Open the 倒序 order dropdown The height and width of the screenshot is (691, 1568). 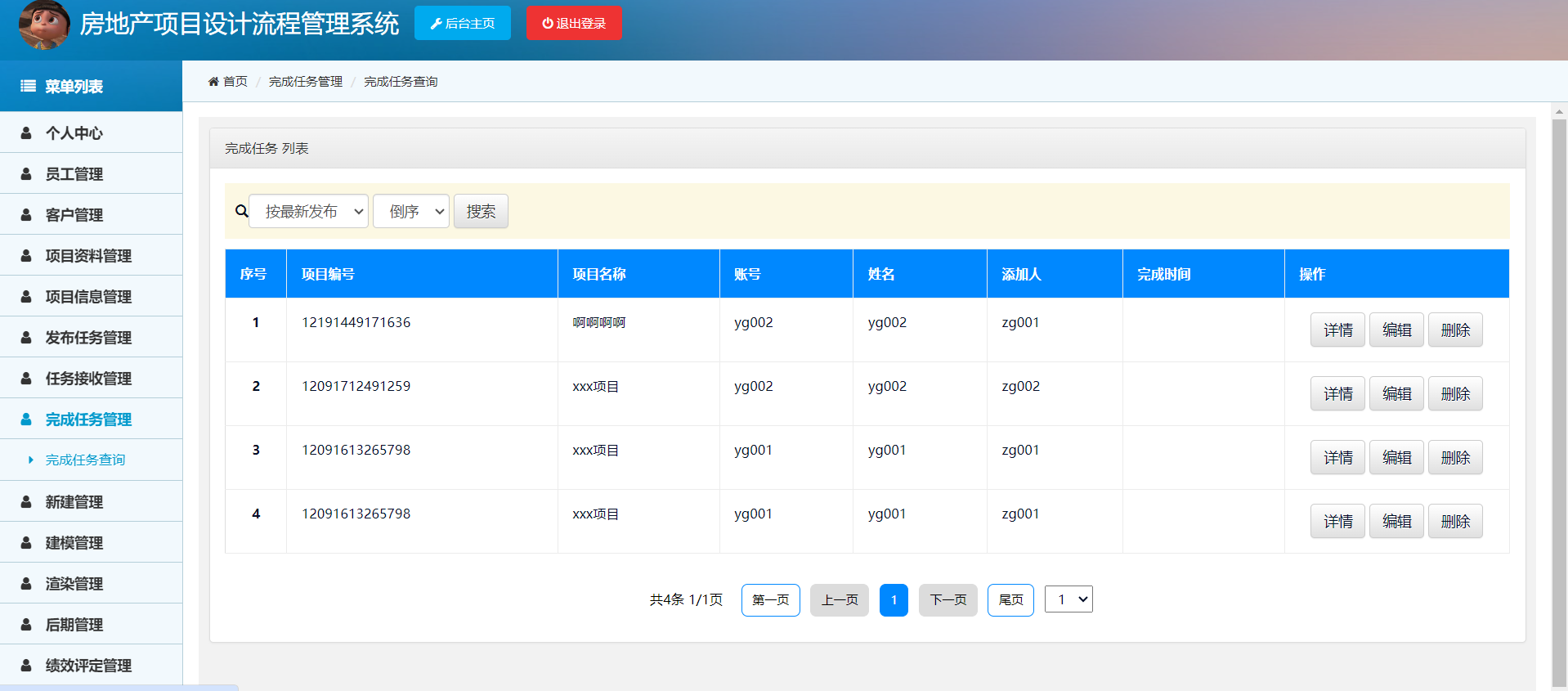pyautogui.click(x=411, y=211)
